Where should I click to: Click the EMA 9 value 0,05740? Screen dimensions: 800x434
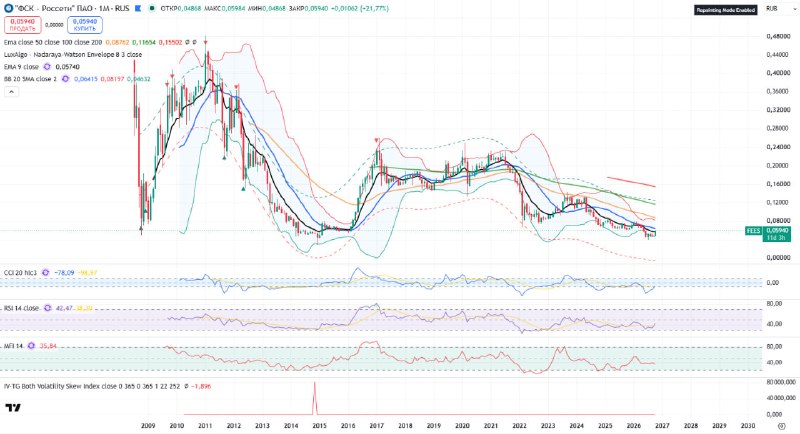pos(67,67)
